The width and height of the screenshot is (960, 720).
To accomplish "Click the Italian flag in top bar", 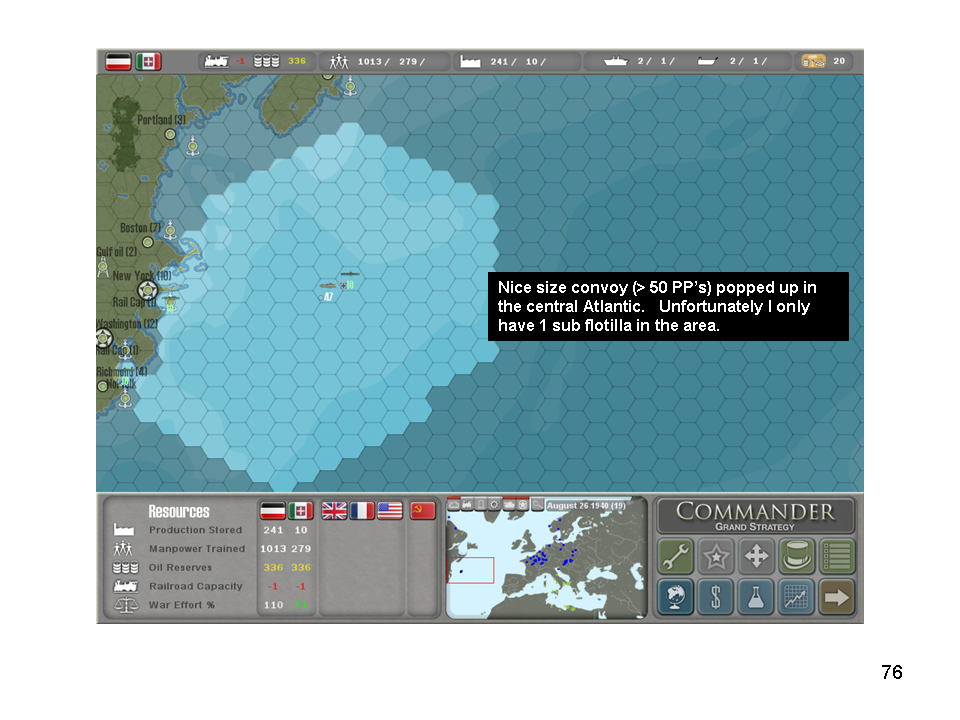I will [149, 61].
